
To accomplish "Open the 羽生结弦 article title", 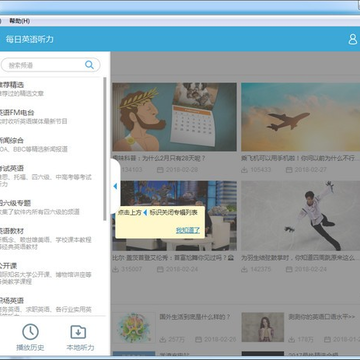I will pos(300,258).
